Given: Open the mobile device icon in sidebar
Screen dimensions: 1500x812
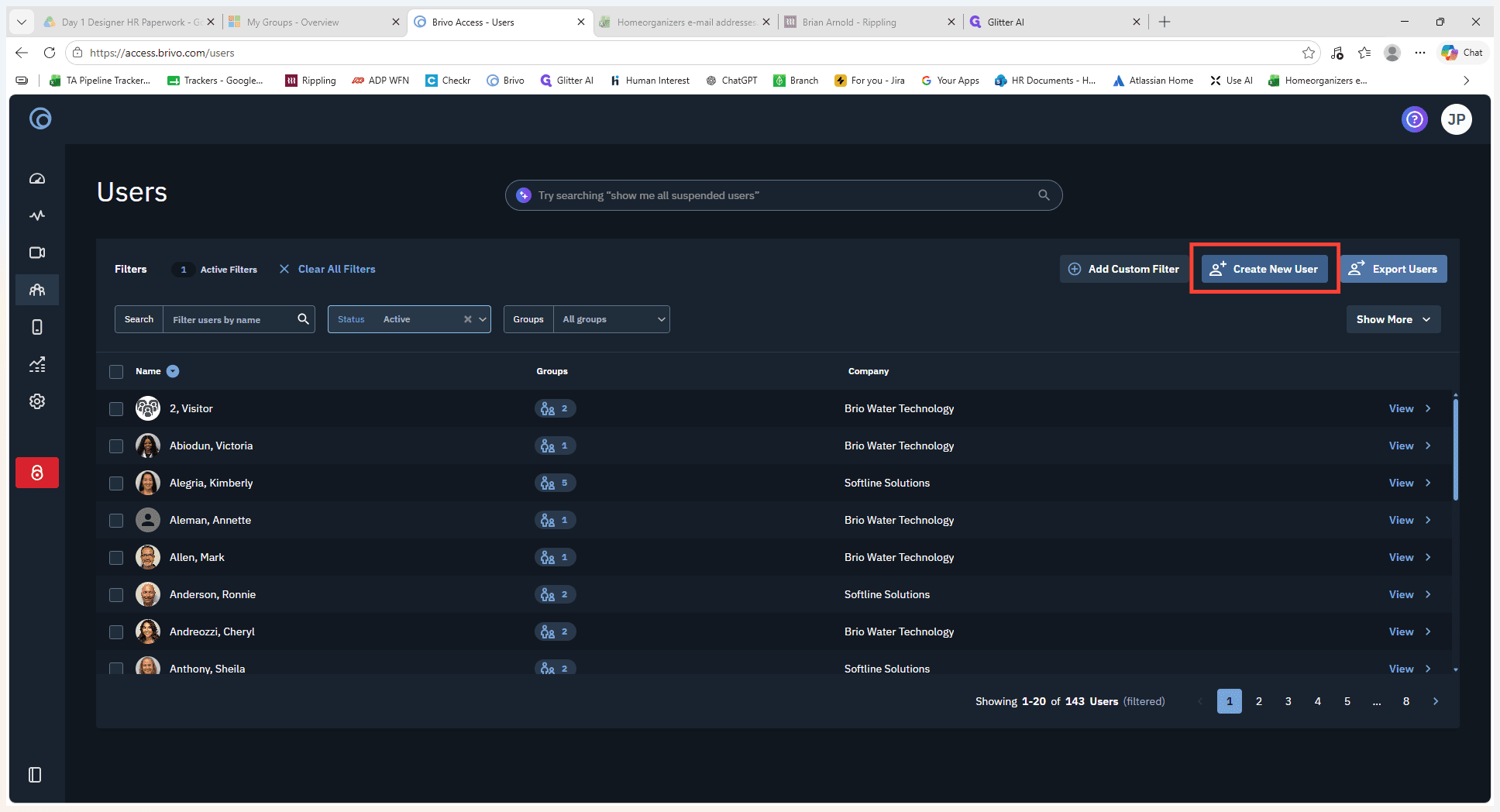Looking at the screenshot, I should [37, 327].
